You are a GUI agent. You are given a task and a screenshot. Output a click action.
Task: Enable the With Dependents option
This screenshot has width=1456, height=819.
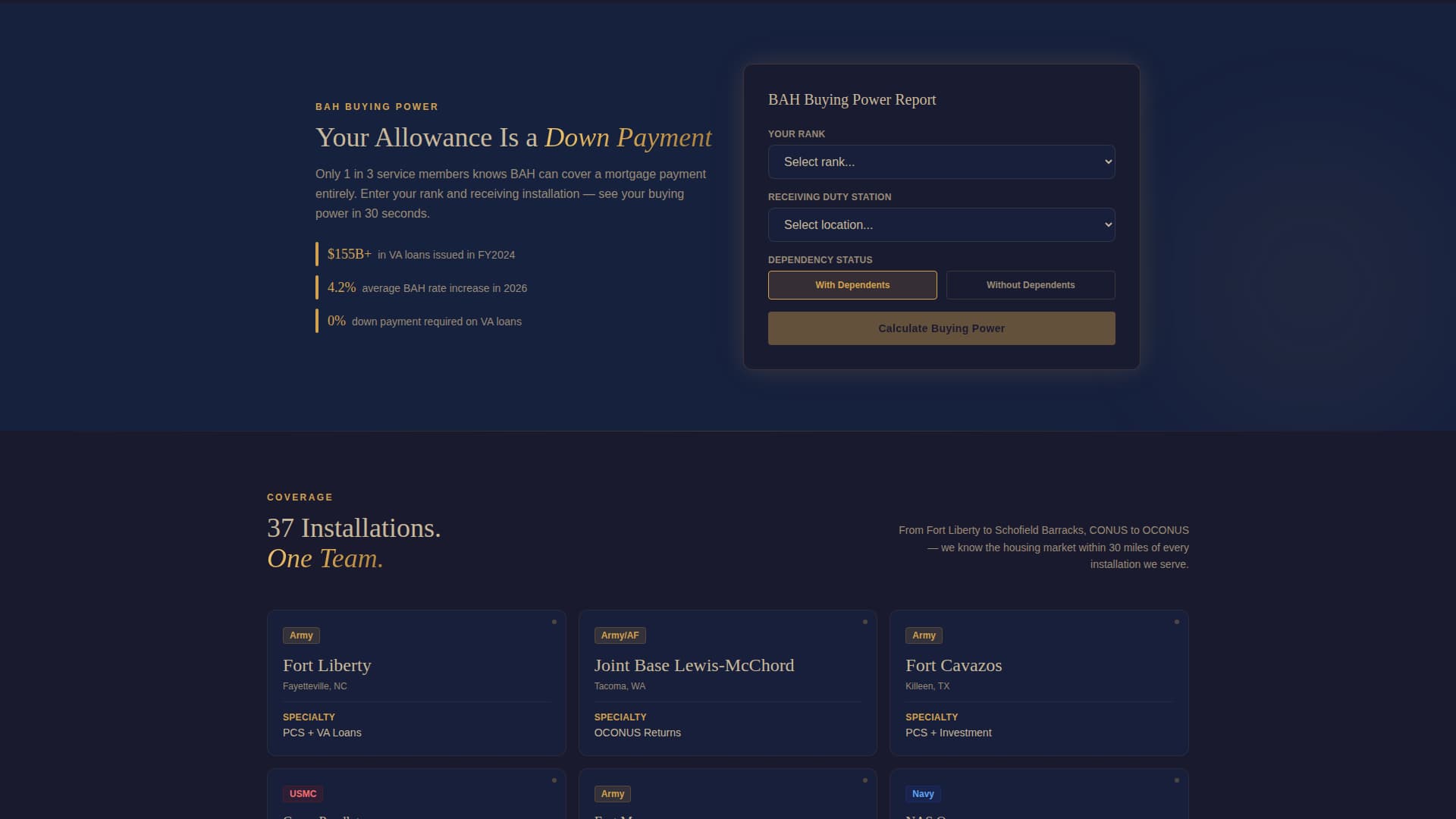point(852,284)
